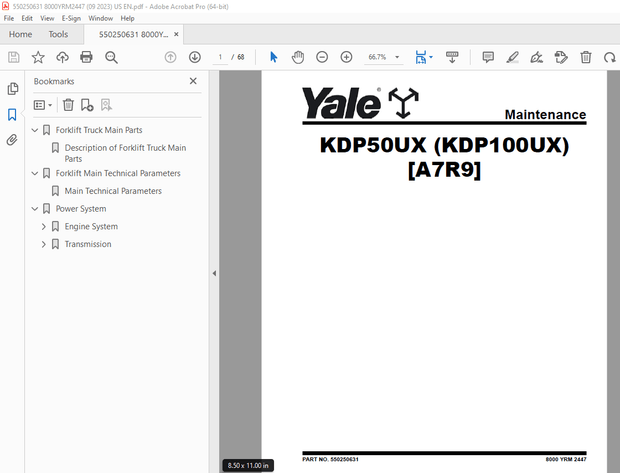The image size is (620, 473).
Task: Open Forklift Truck Main Parts bookmark
Action: click(x=99, y=130)
